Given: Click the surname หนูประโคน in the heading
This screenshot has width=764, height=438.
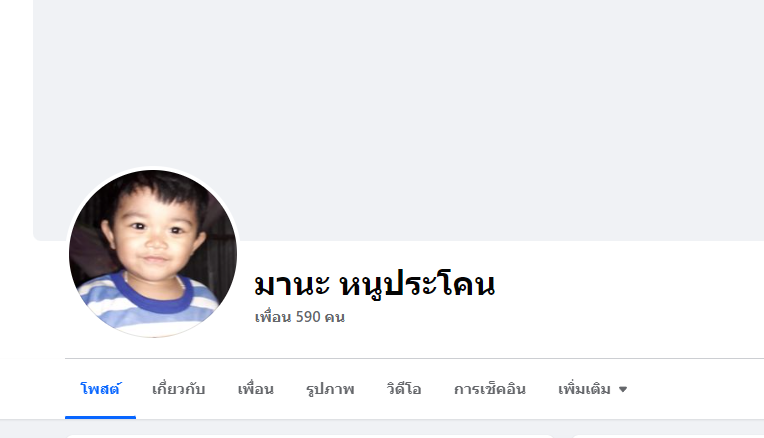Looking at the screenshot, I should coord(417,284).
